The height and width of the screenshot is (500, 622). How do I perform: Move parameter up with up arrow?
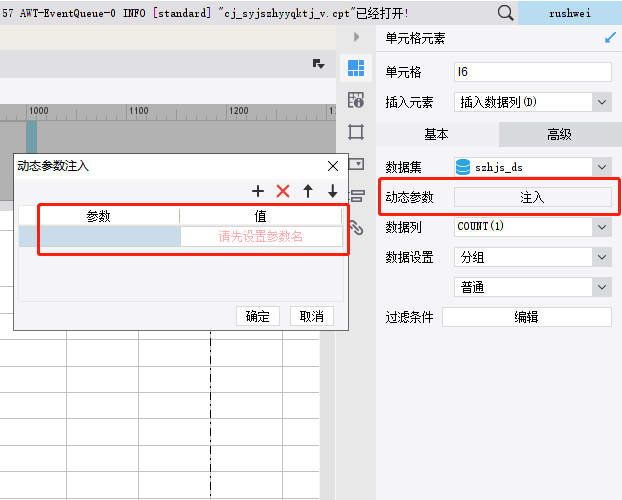coord(308,191)
